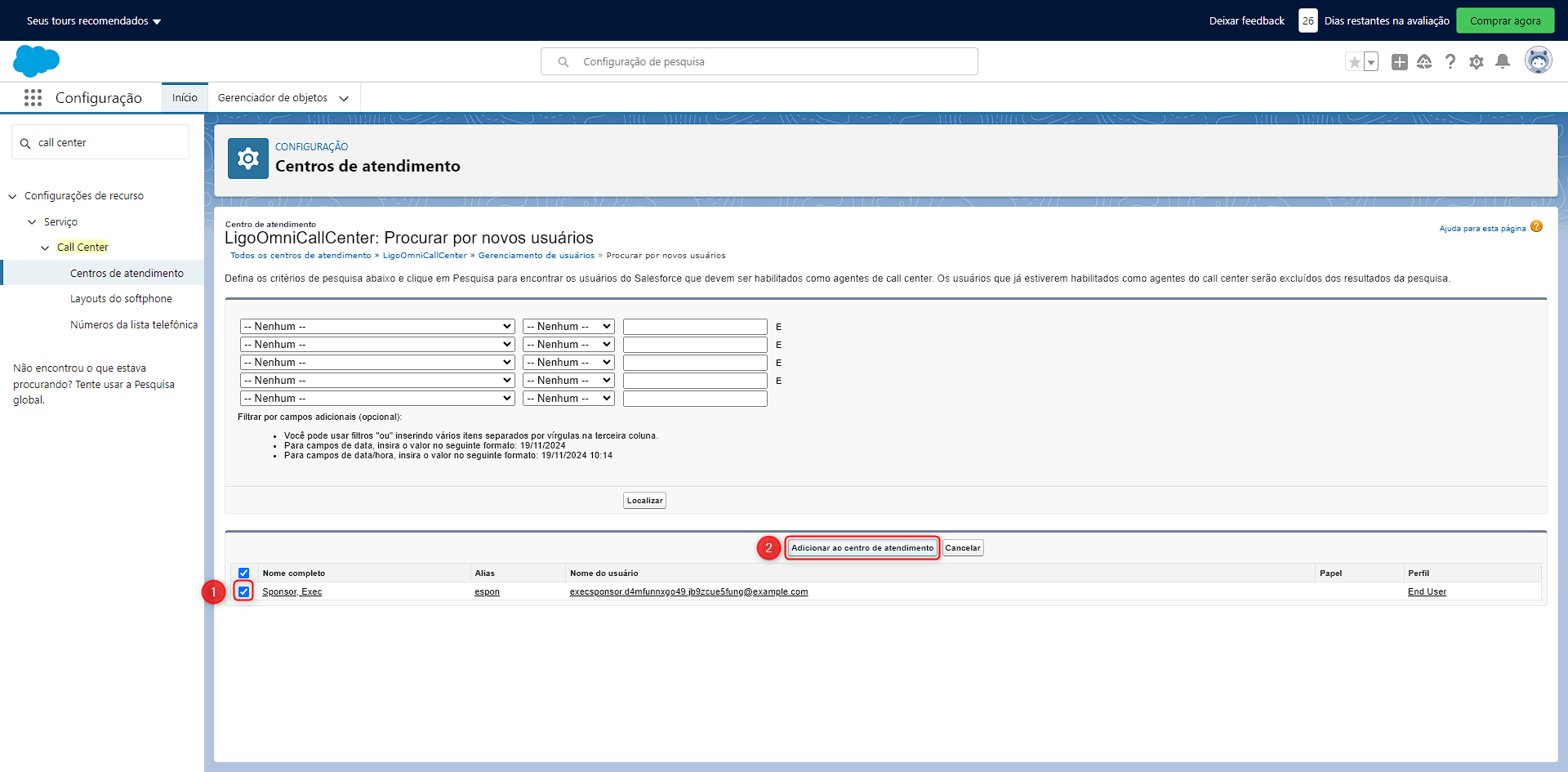The image size is (1568, 772).
Task: Collapse the Call Center tree node
Action: [x=45, y=248]
